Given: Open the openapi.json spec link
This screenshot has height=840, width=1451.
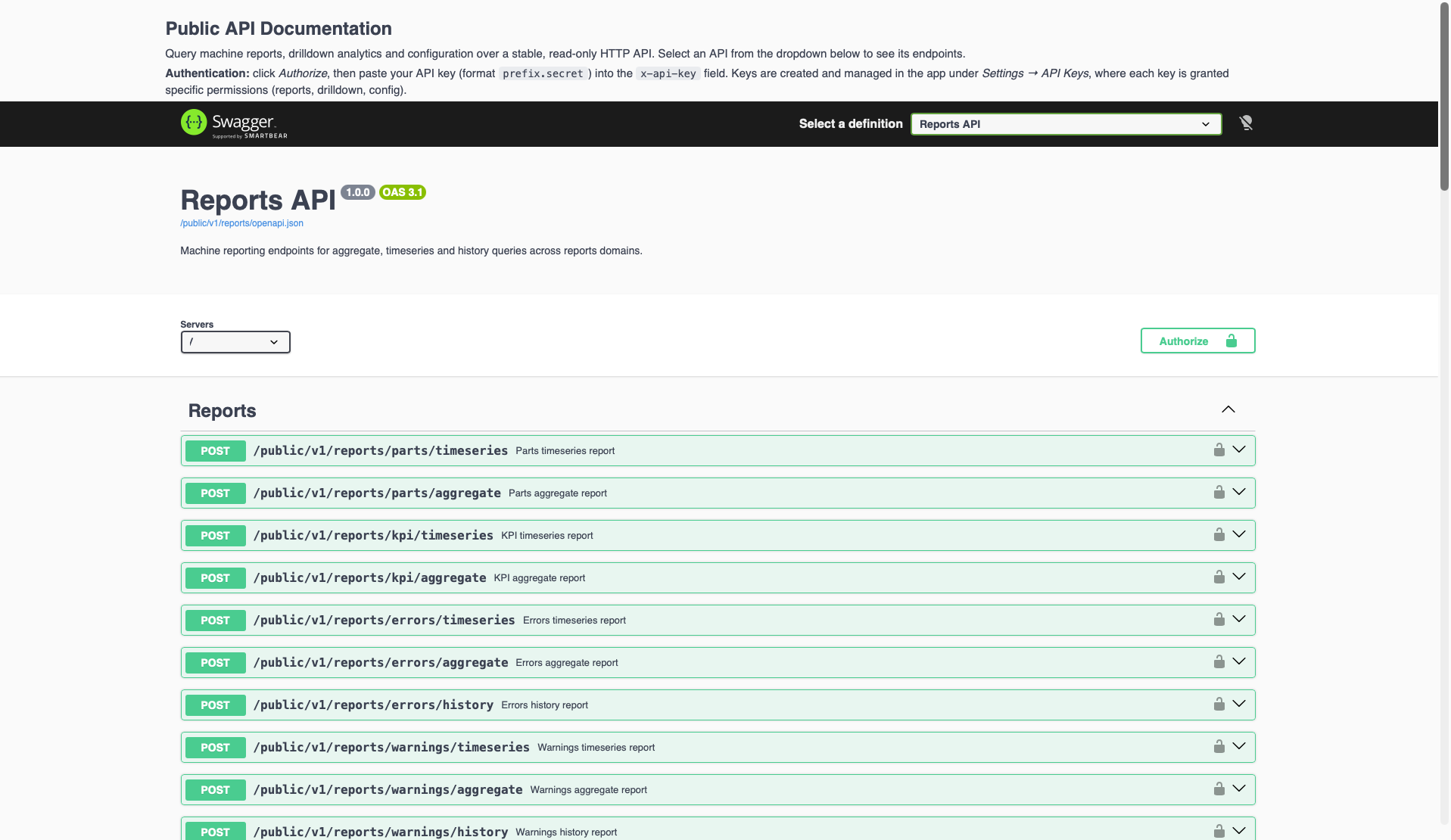Looking at the screenshot, I should [241, 223].
